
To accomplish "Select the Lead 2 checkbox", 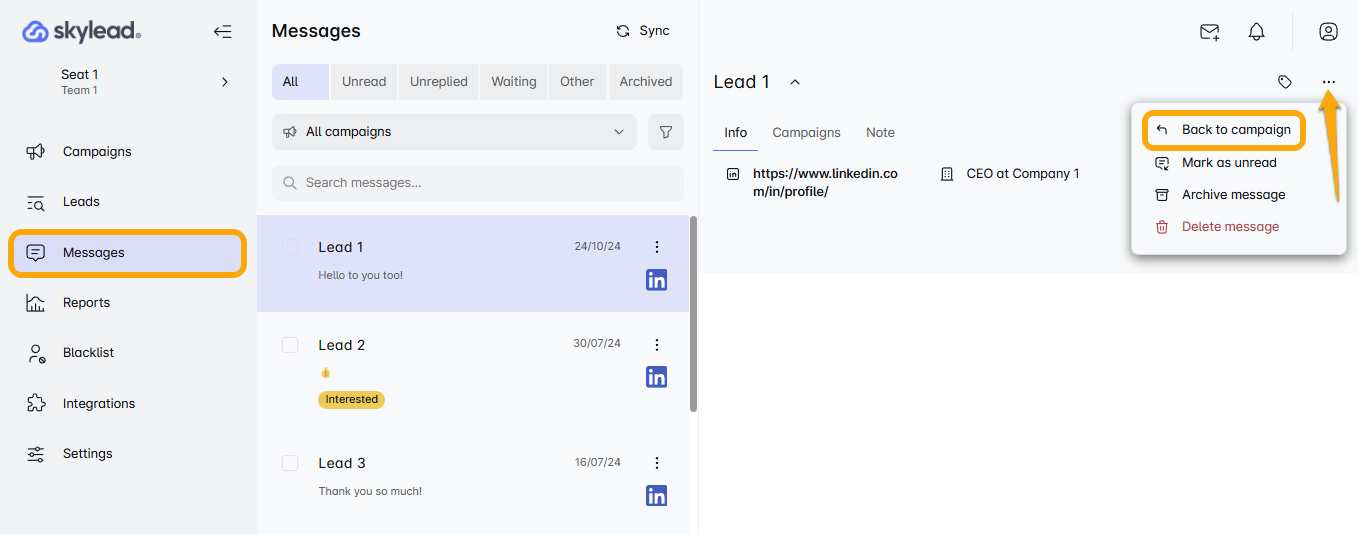I will point(290,345).
